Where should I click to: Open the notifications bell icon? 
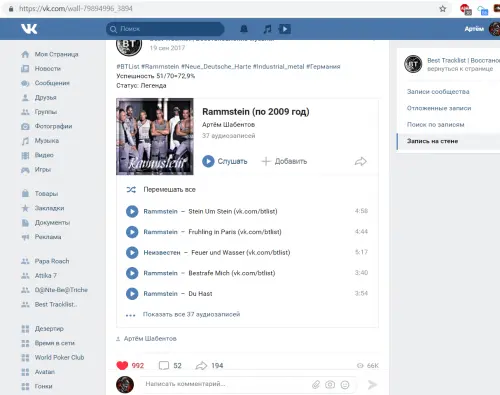[x=244, y=29]
